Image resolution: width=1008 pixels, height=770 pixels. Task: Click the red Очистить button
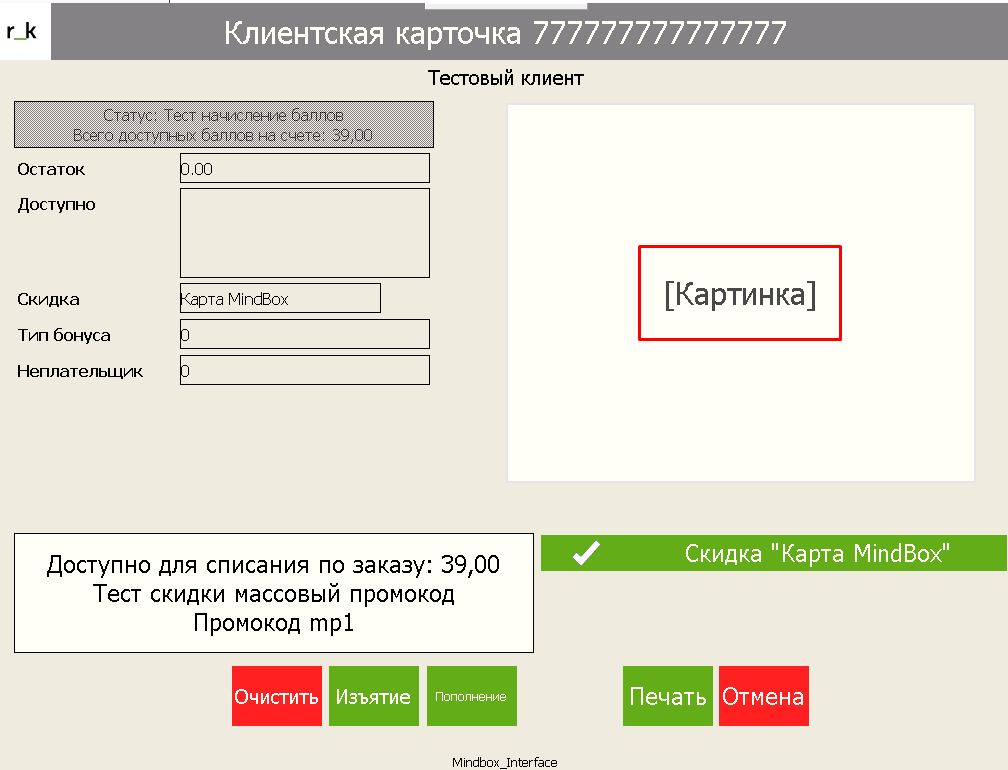[x=276, y=695]
